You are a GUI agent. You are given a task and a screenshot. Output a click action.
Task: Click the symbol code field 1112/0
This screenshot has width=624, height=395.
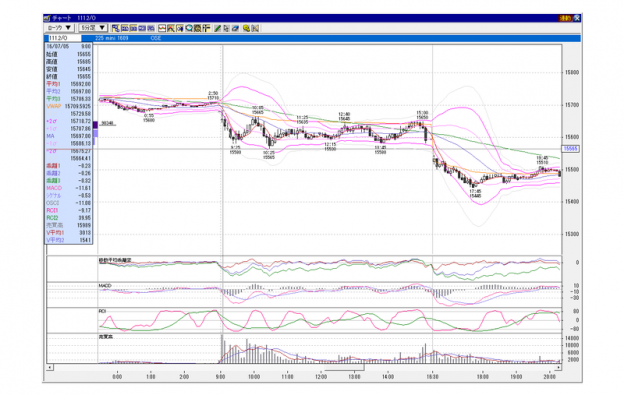pos(64,38)
